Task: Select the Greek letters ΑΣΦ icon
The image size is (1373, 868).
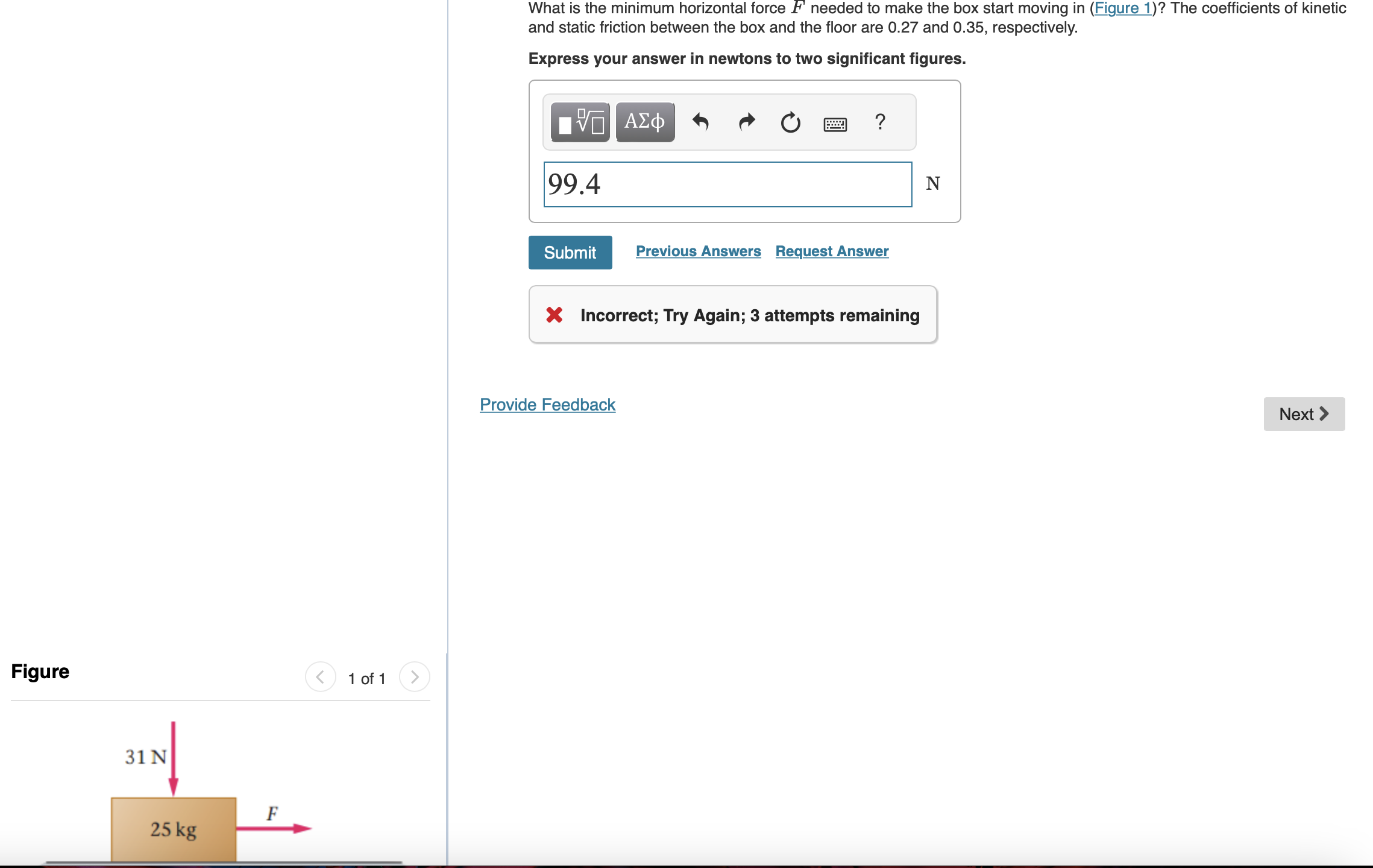Action: [x=644, y=121]
